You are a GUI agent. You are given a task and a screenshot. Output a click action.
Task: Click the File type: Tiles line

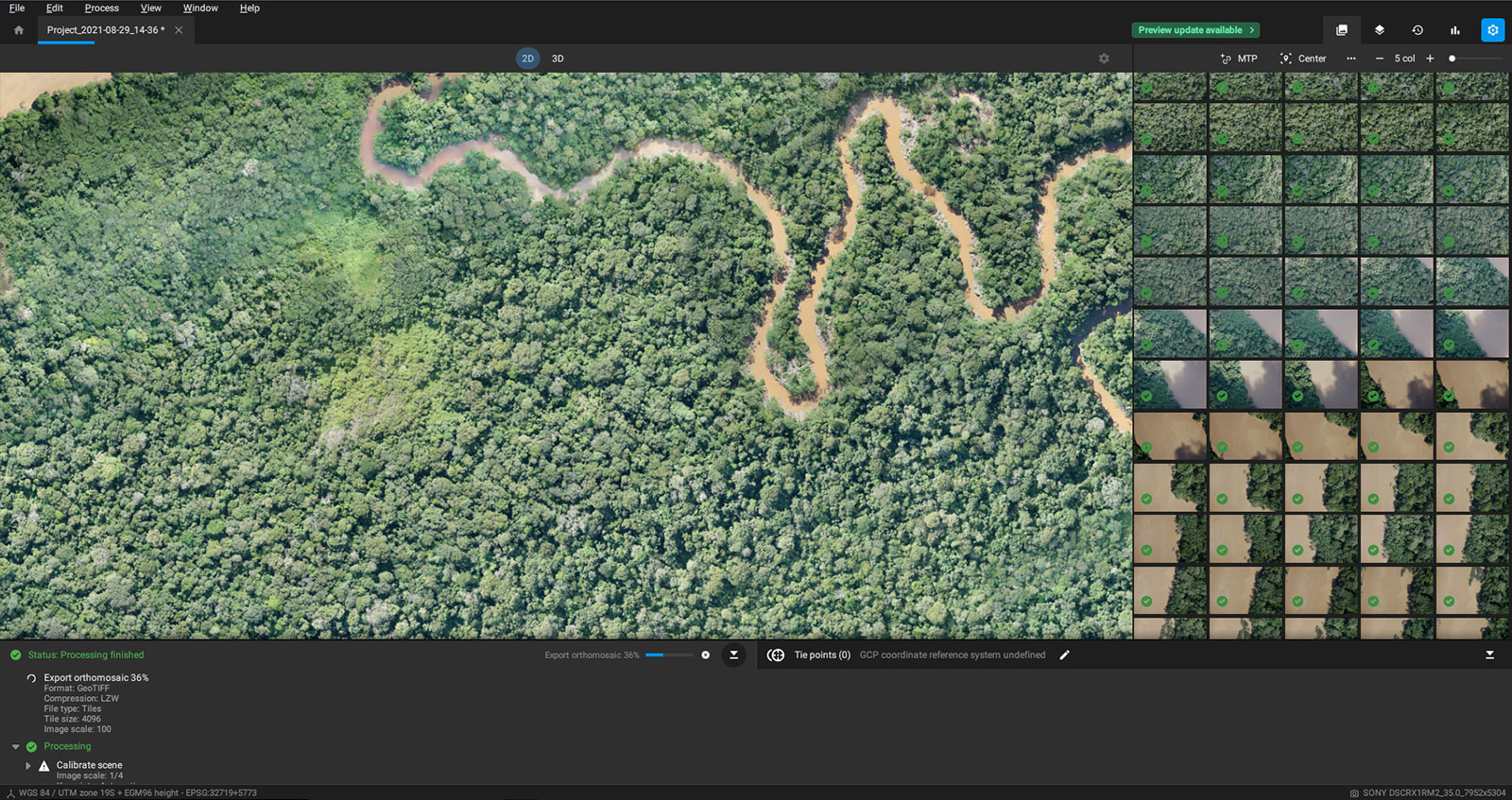pos(73,708)
